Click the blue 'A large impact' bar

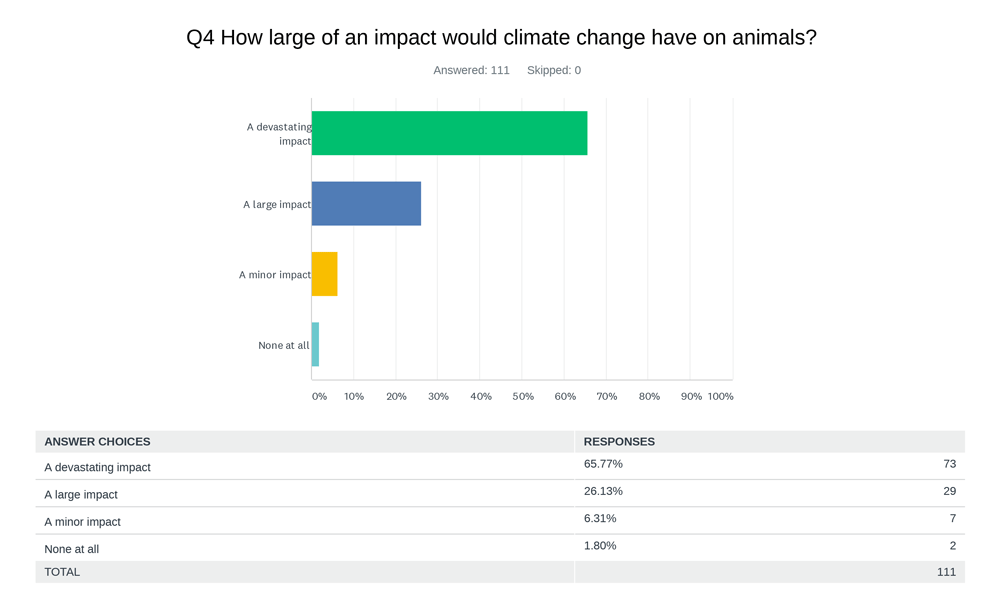[x=366, y=204]
